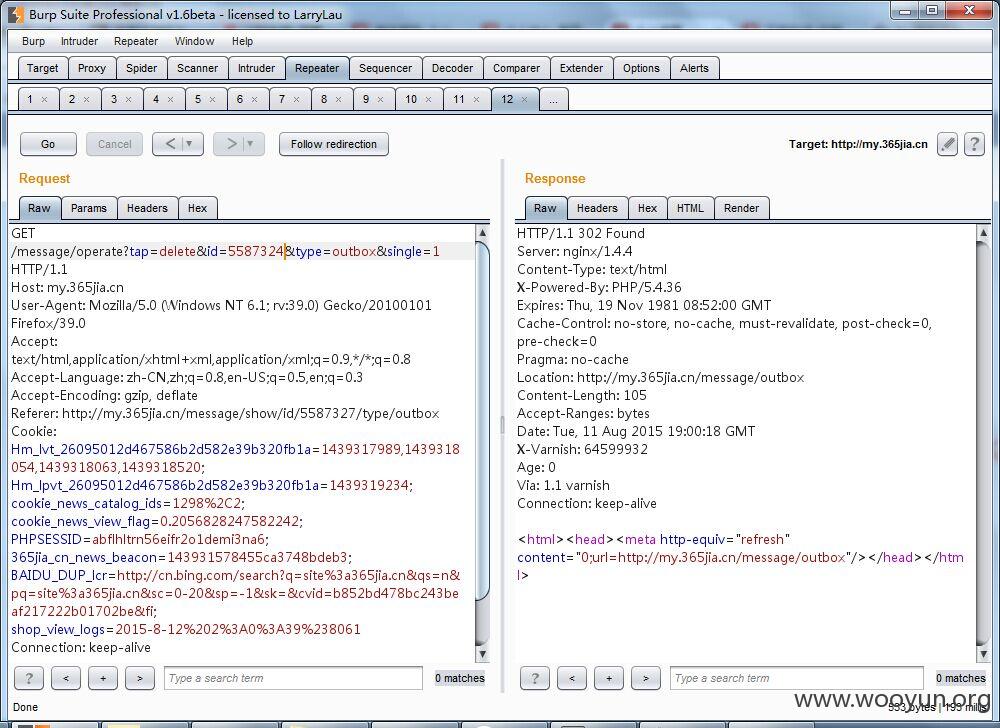Focus the request search term field
This screenshot has width=1000, height=728.
(293, 678)
